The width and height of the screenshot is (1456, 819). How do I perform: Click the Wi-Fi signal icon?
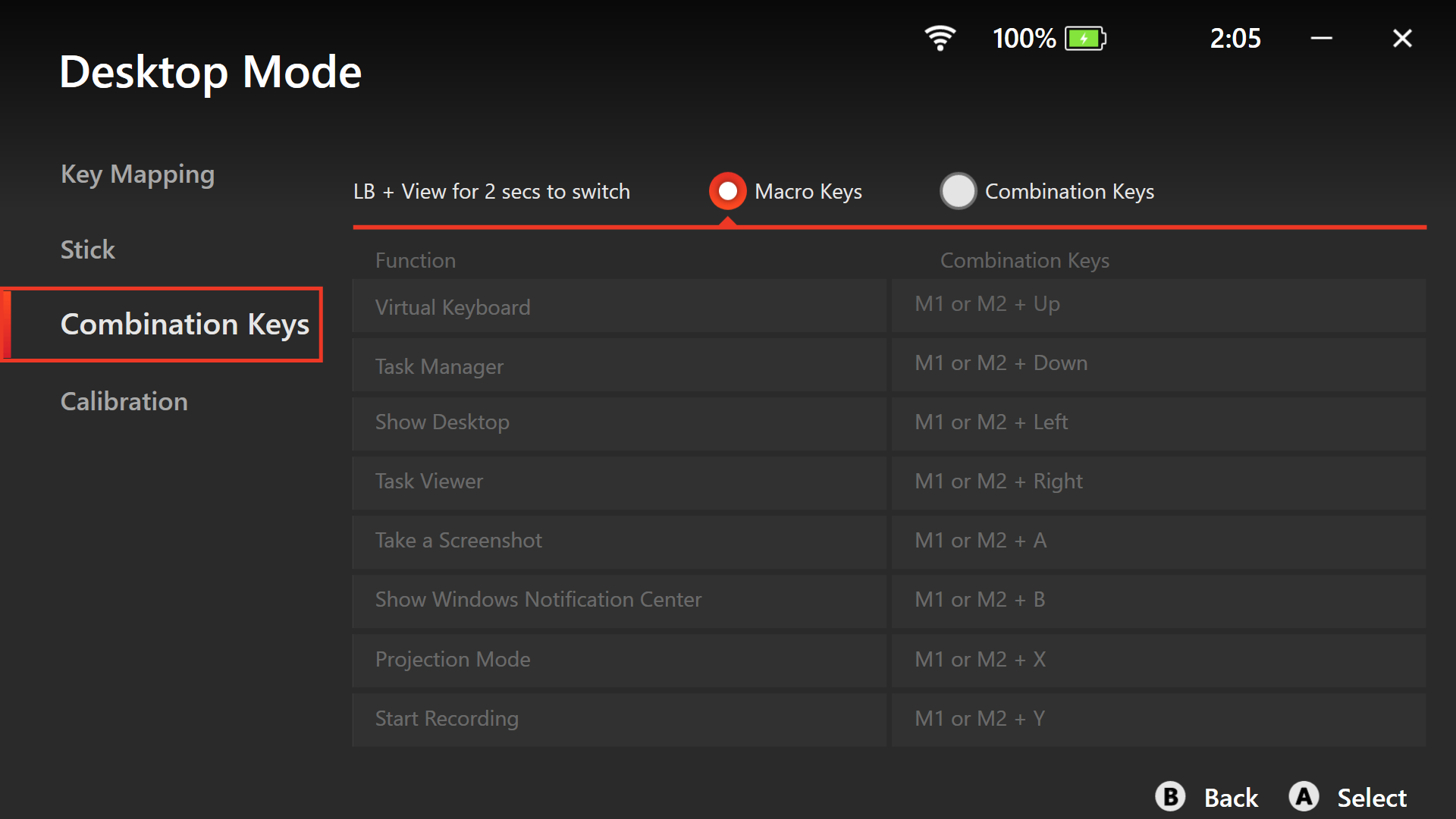(940, 38)
